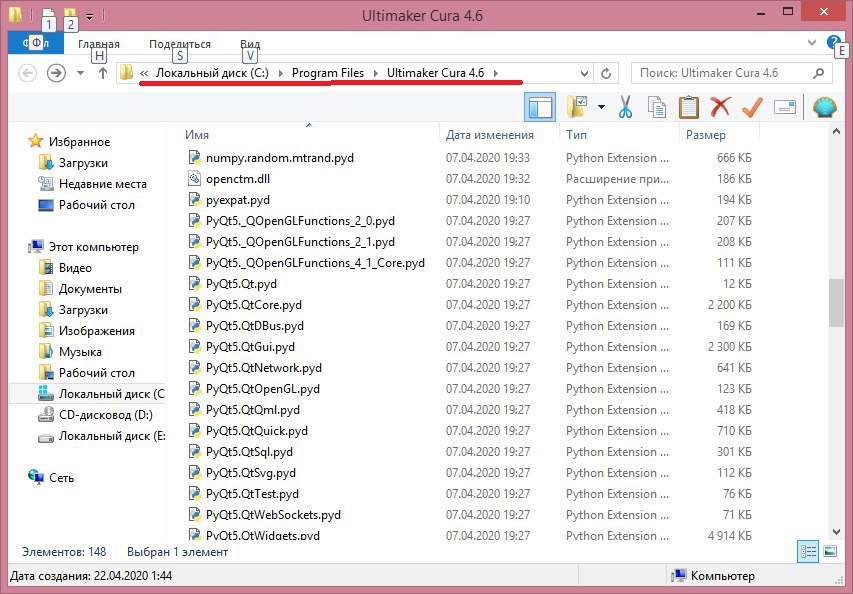Open the address bar history dropdown
Viewport: 853px width, 594px height.
(x=584, y=73)
